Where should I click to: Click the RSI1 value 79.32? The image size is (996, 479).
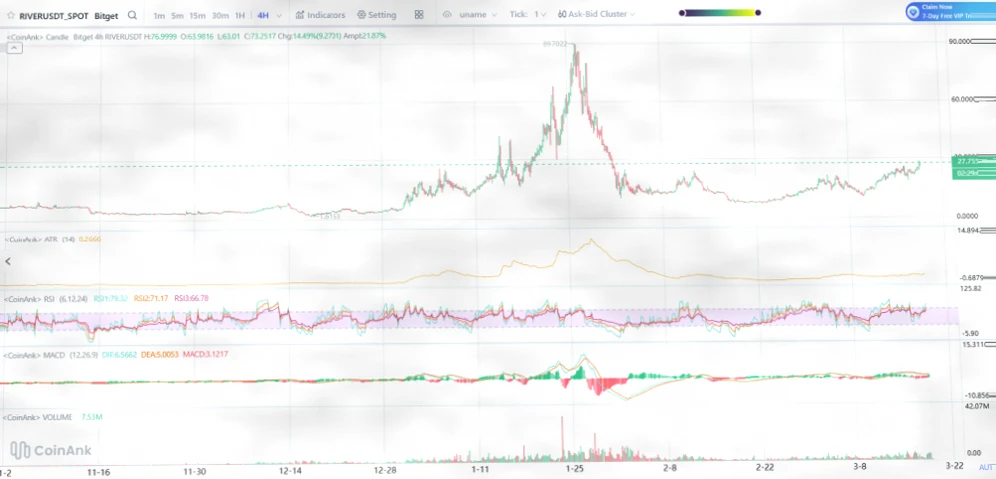tap(111, 298)
